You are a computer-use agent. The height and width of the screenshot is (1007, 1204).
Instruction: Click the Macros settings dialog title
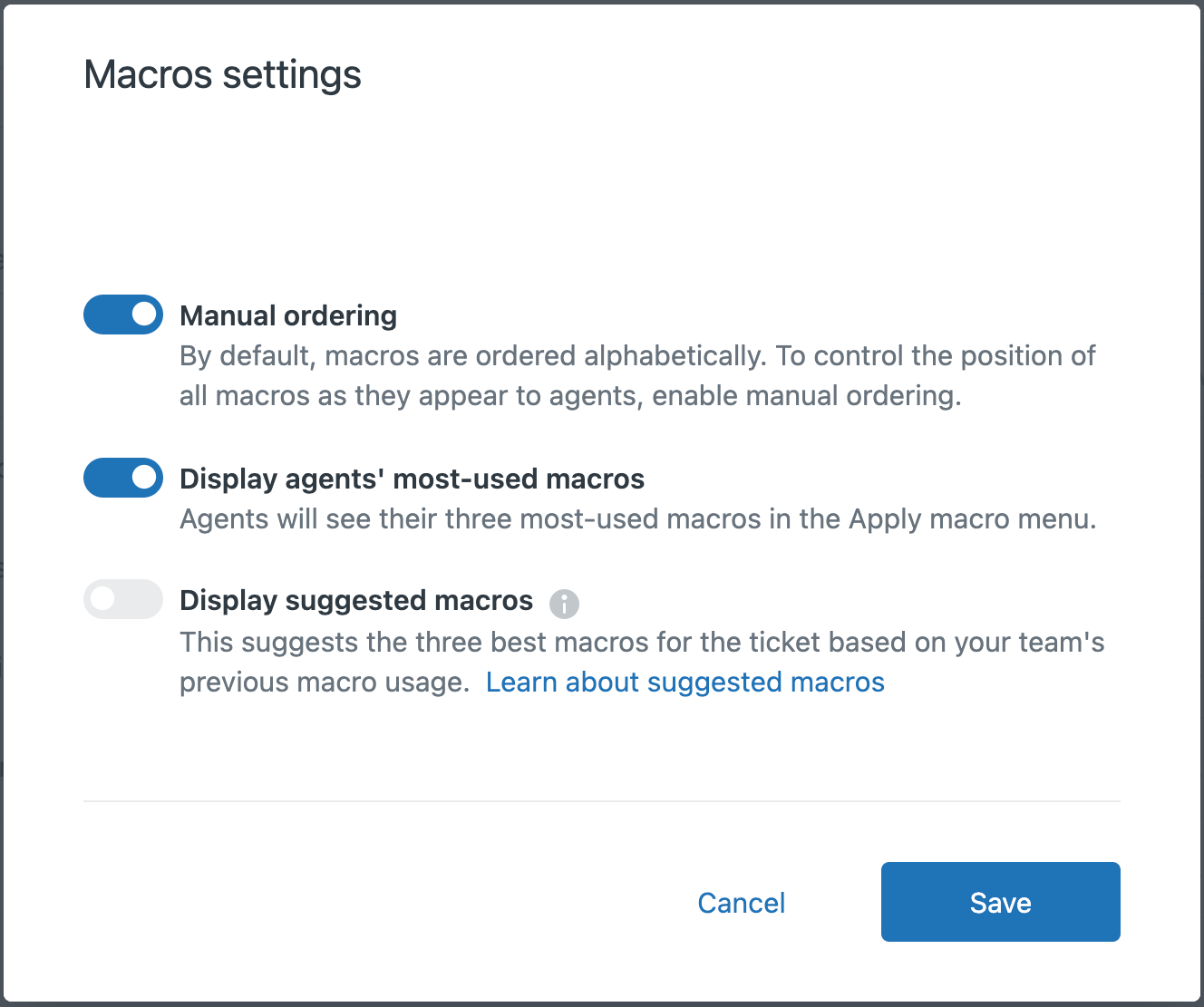[222, 74]
